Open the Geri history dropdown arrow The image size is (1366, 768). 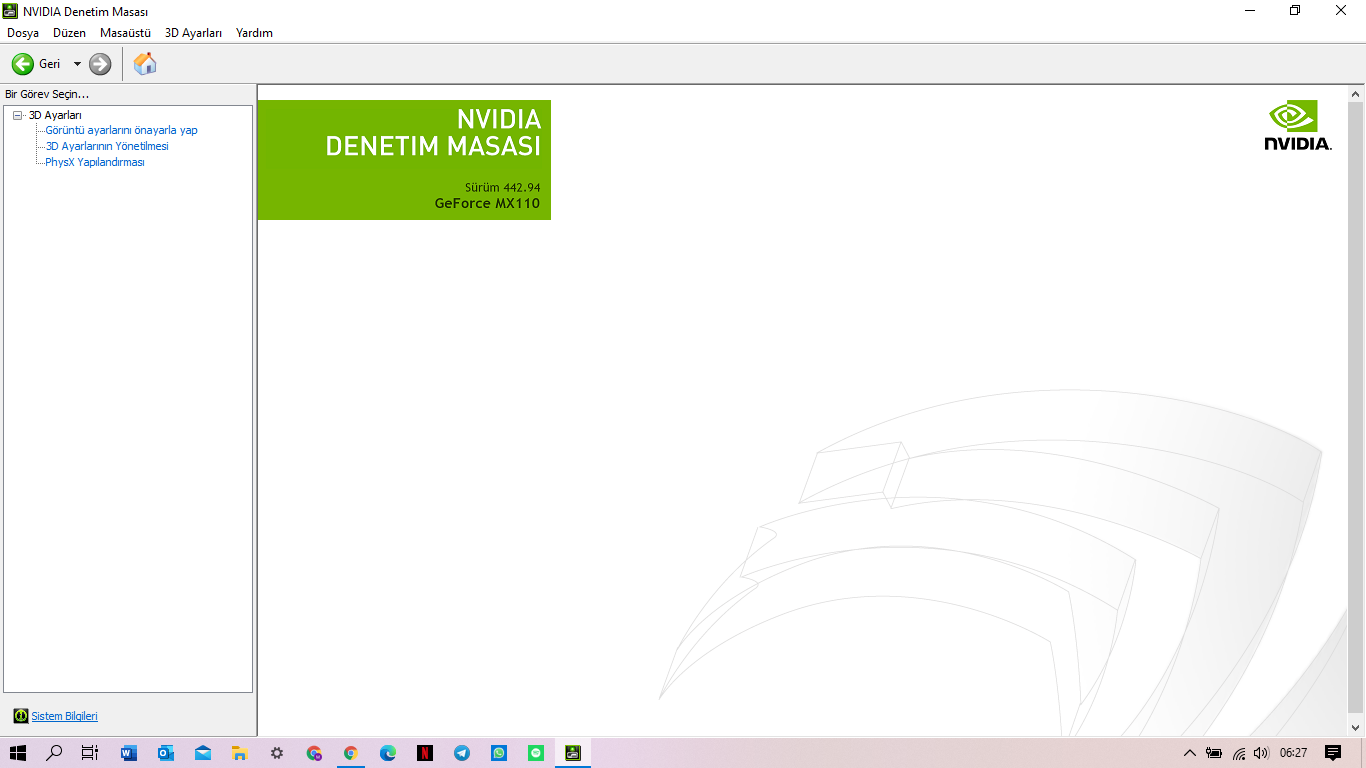click(x=77, y=64)
